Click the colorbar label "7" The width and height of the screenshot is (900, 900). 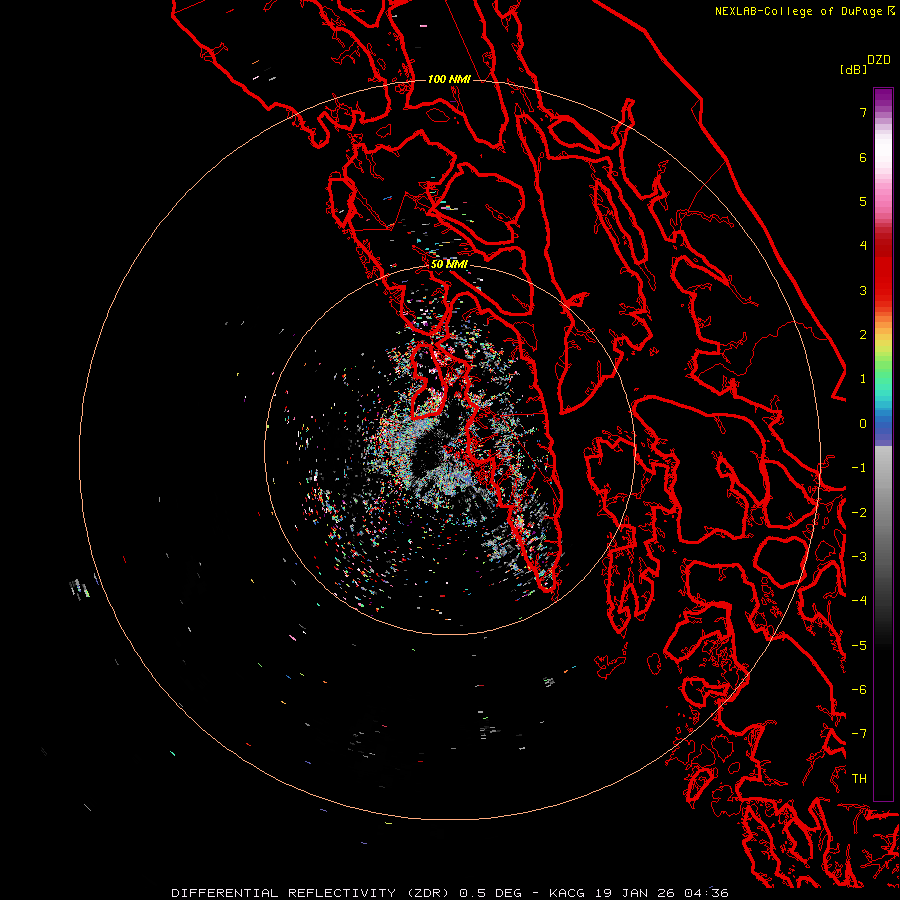point(863,112)
